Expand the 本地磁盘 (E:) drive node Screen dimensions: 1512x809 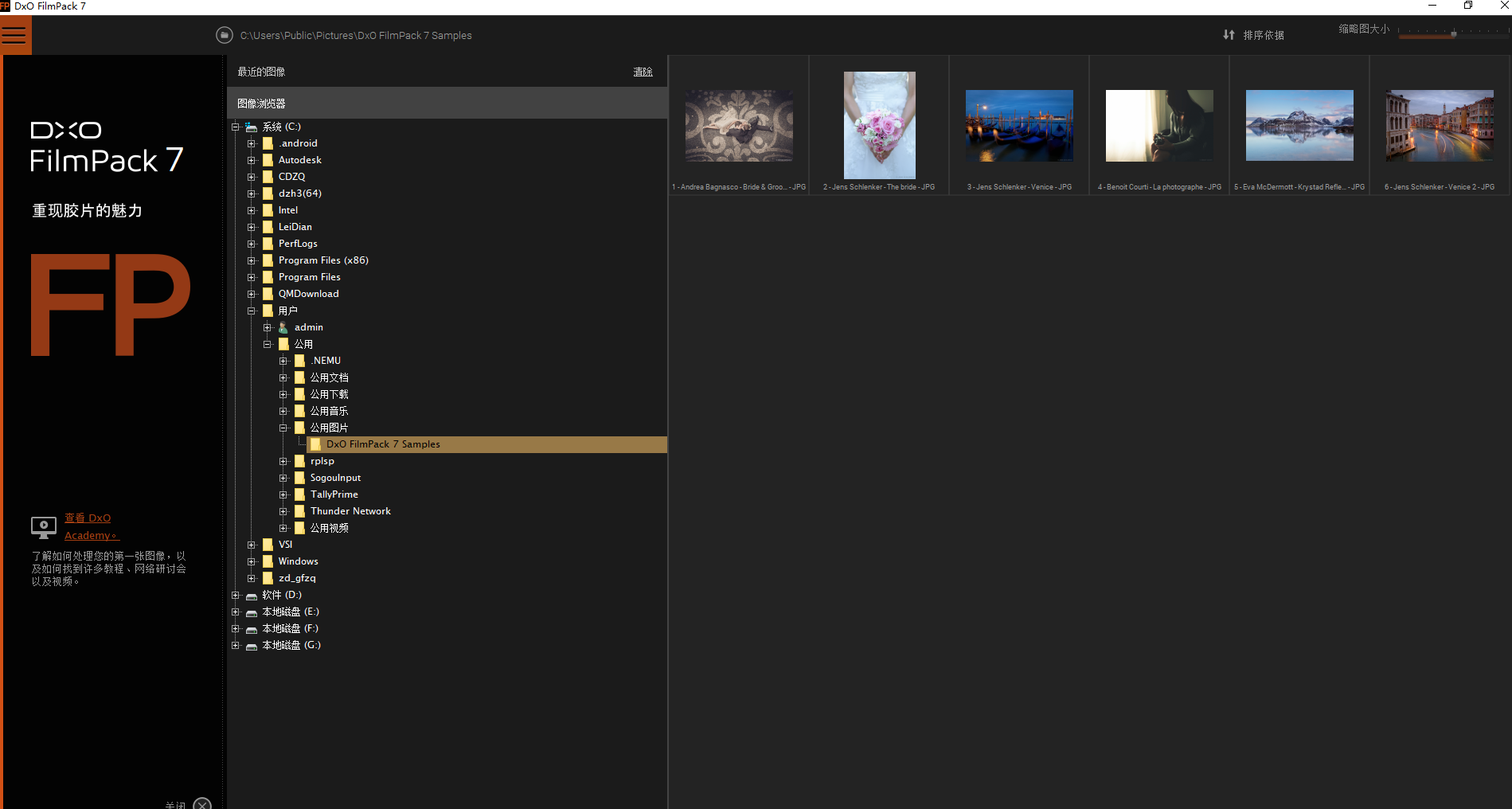click(x=236, y=612)
